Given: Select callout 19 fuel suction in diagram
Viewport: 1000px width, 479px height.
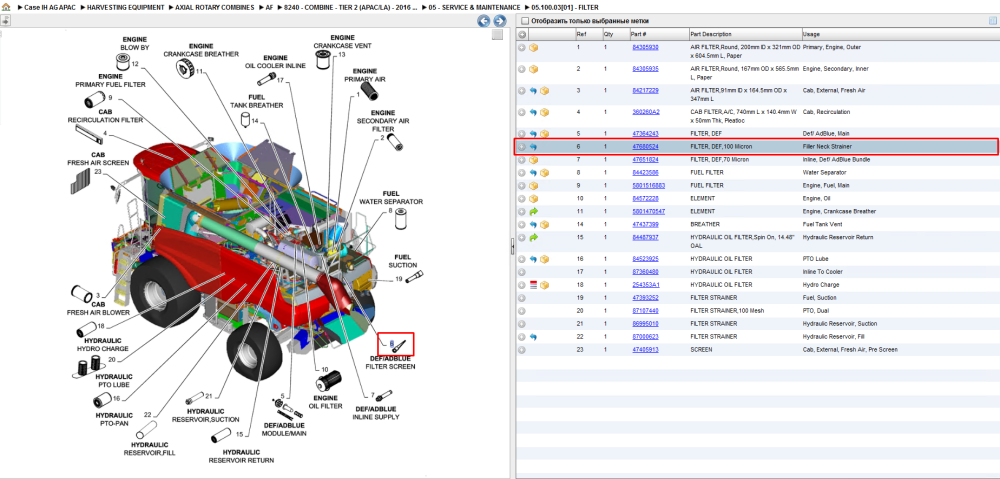Looking at the screenshot, I should 399,279.
